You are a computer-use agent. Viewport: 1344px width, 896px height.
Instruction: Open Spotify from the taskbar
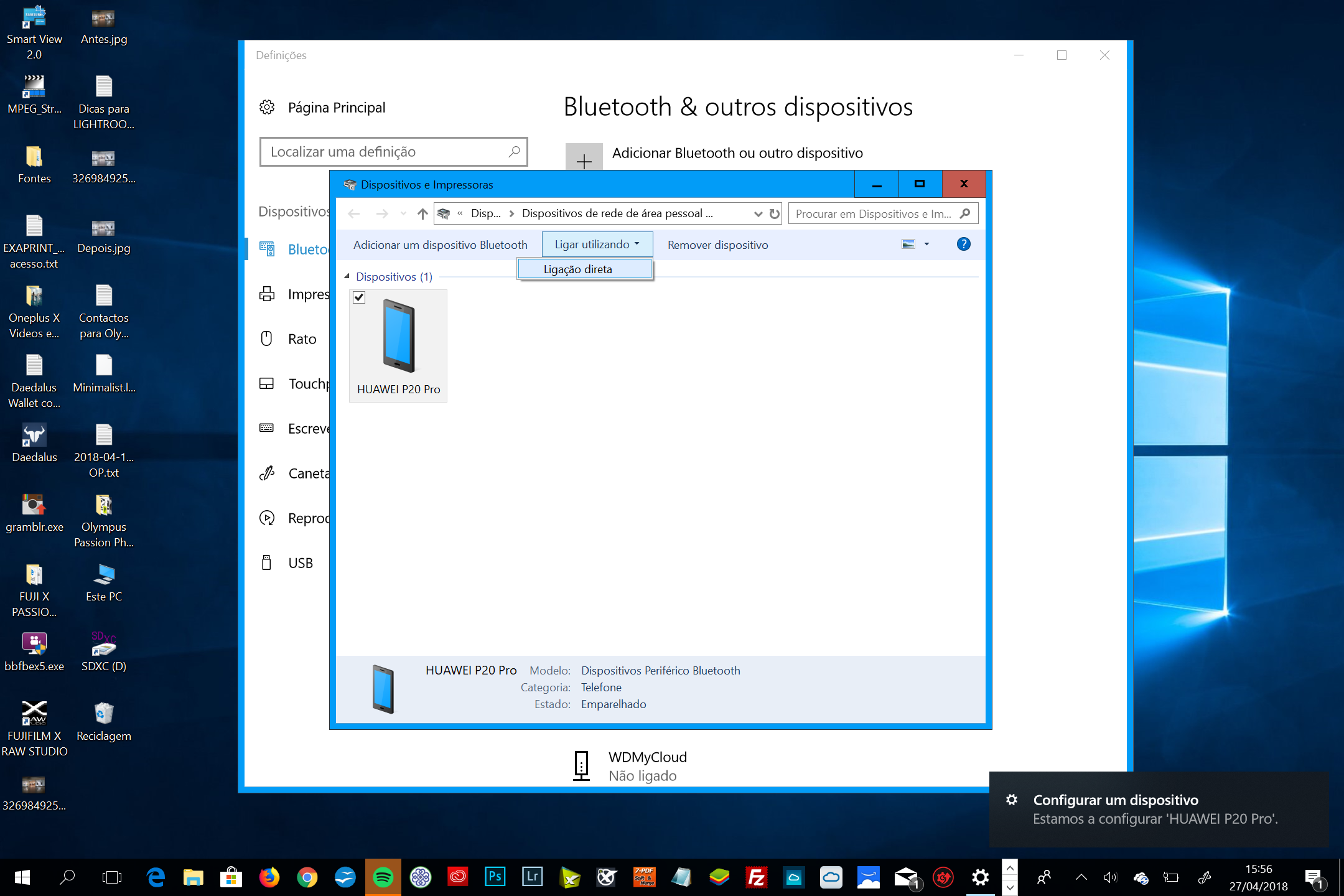point(383,877)
